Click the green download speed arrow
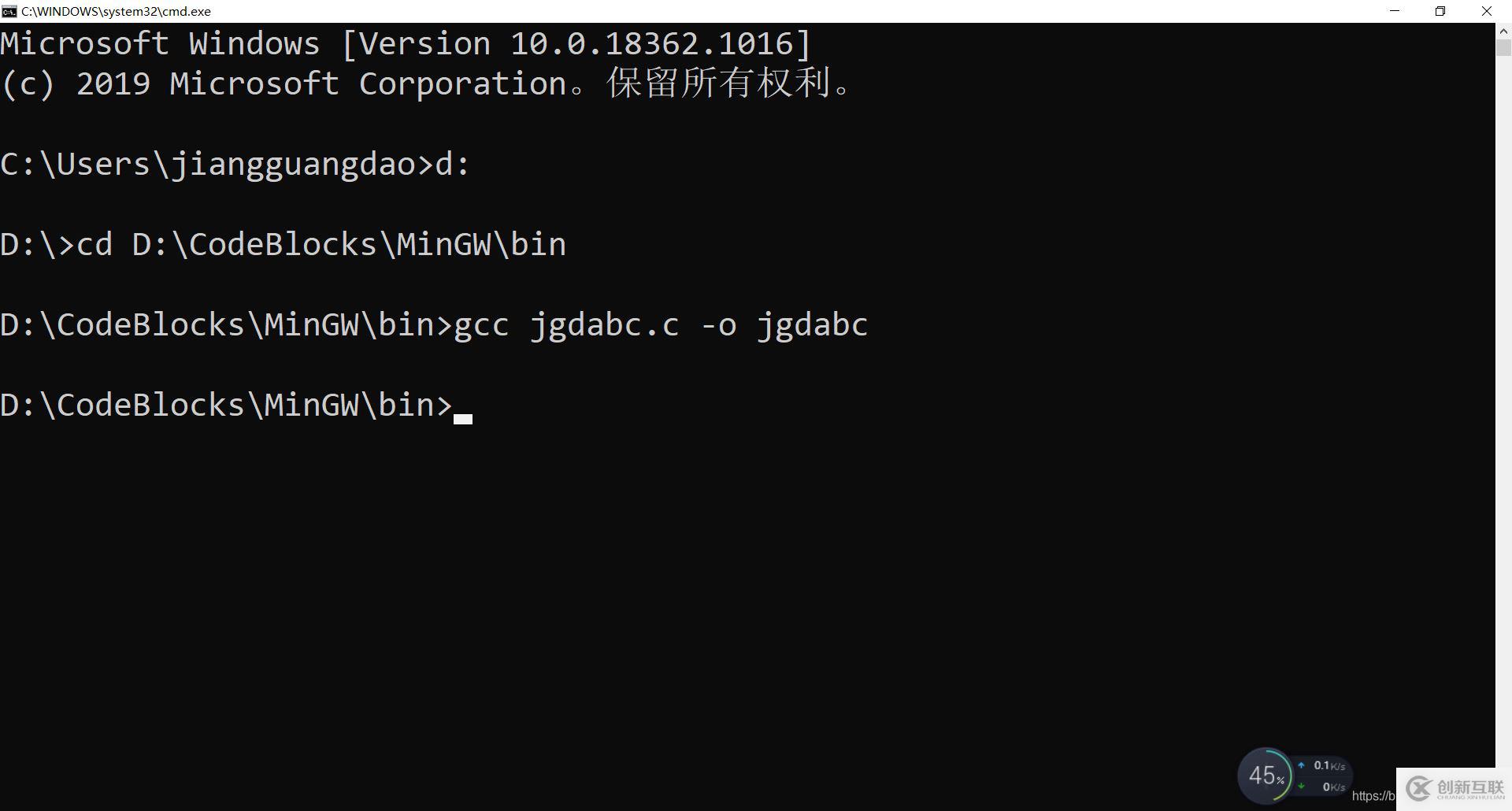 click(1302, 787)
